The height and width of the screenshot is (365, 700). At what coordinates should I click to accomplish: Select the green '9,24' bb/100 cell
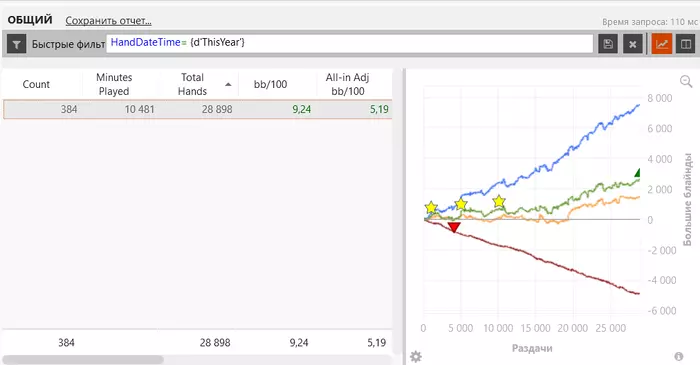(x=301, y=109)
